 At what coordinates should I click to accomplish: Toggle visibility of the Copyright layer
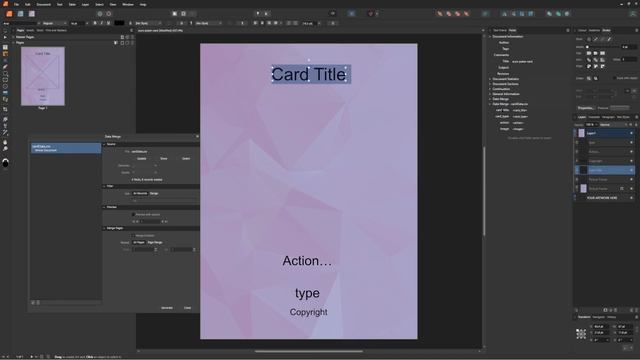(631, 161)
